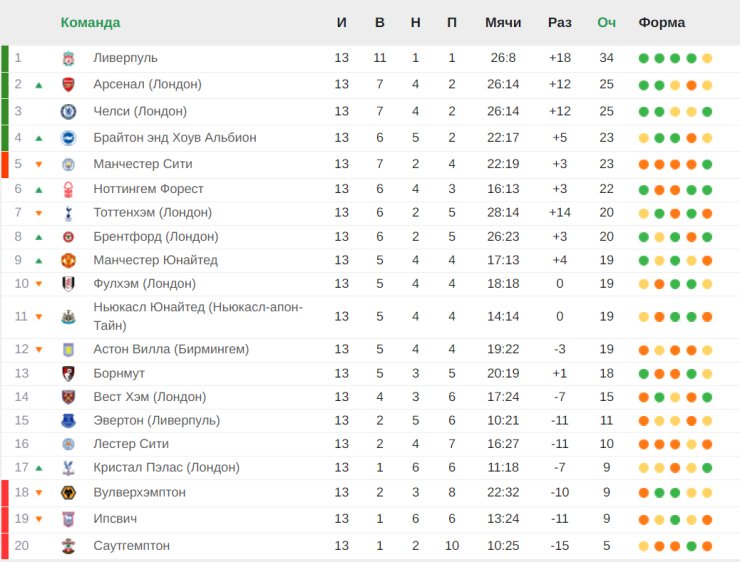
Task: Click the Manchester United crest icon
Action: 68,260
